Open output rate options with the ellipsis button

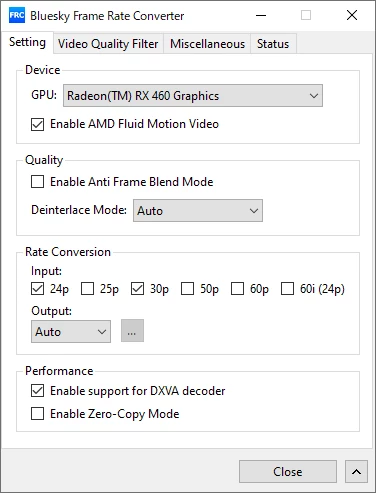[132, 331]
